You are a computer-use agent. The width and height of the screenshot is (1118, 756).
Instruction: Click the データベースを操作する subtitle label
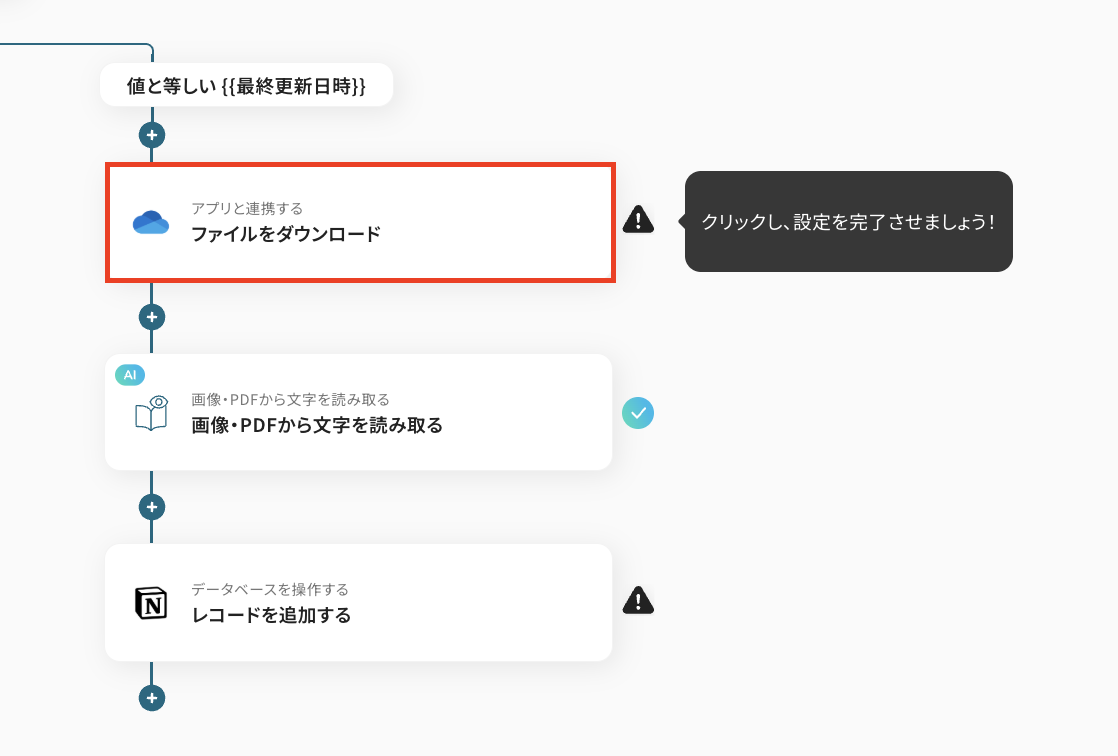pos(270,590)
